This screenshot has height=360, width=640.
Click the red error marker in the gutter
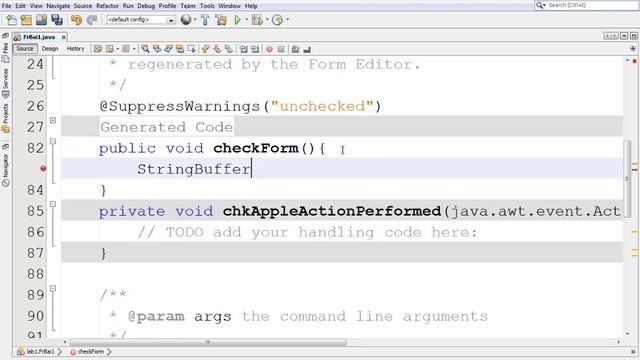click(43, 169)
